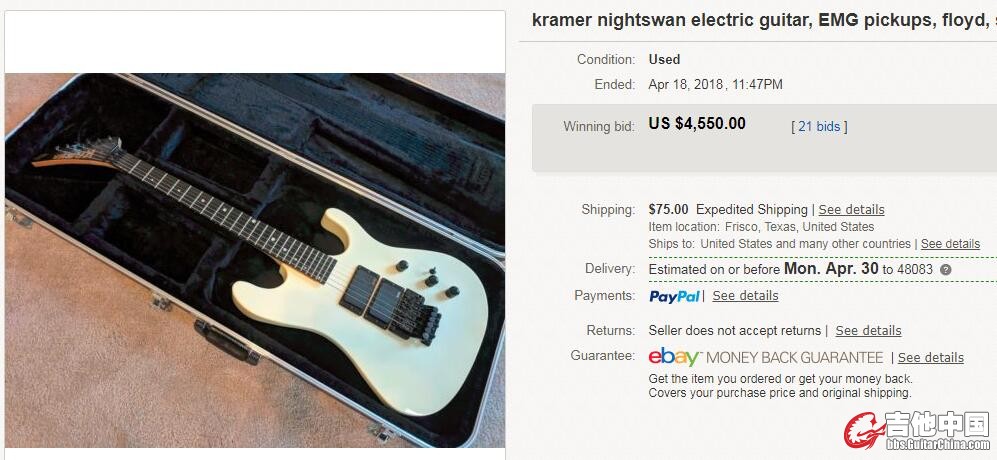997x460 pixels.
Task: Click the PayPal logo
Action: pyautogui.click(x=674, y=296)
